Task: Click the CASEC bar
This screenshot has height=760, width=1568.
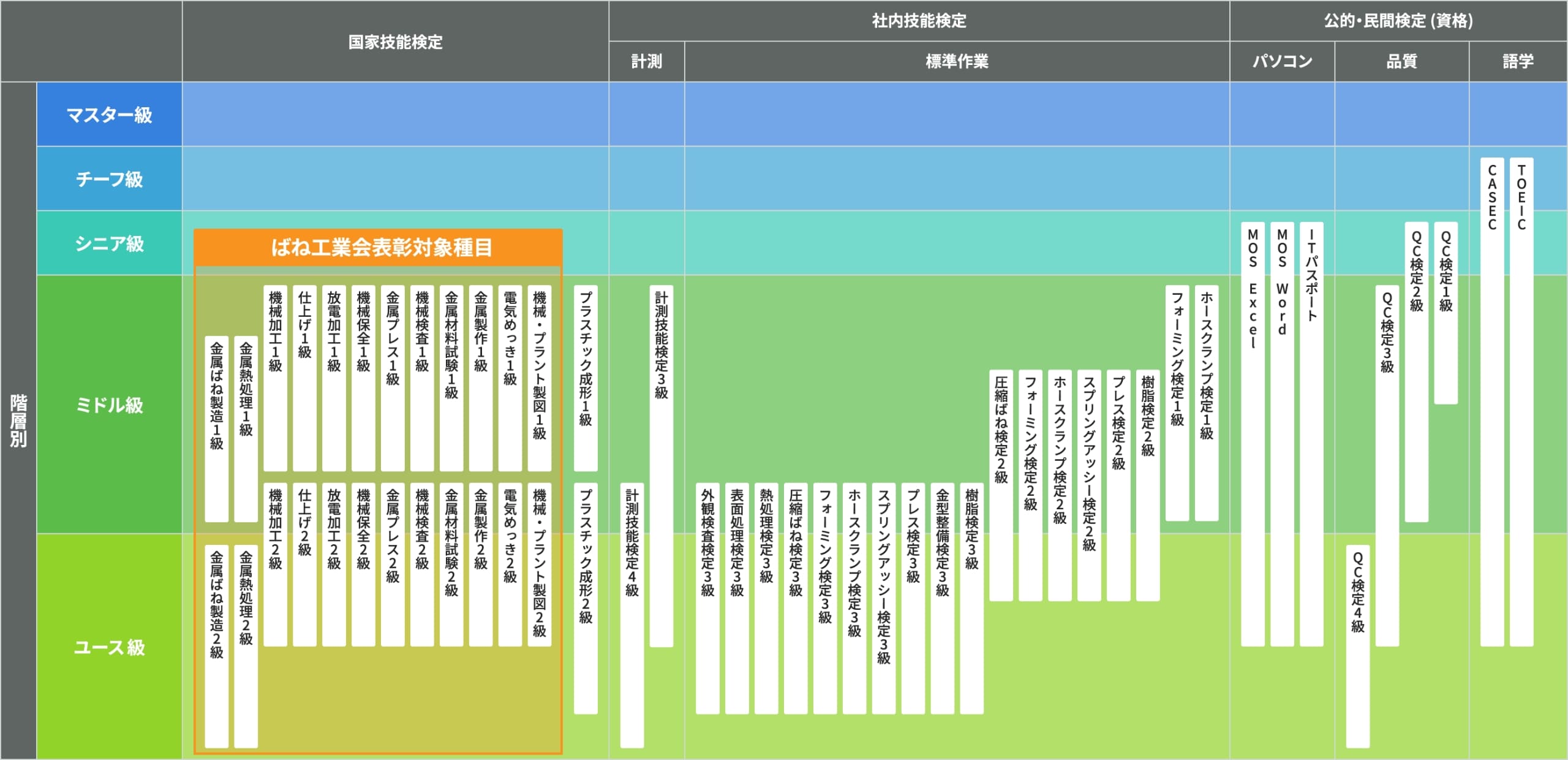Action: (1492, 401)
